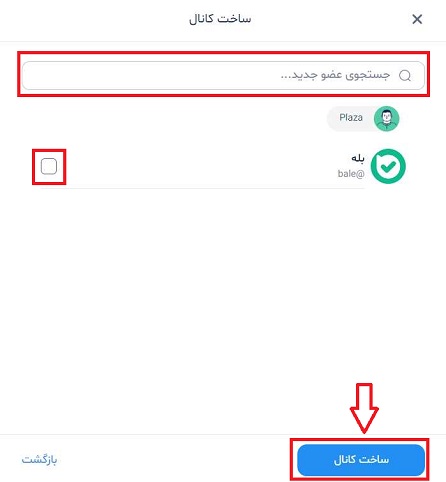This screenshot has width=446, height=482.
Task: Go back using the بازگشت link
Action: tap(39, 460)
